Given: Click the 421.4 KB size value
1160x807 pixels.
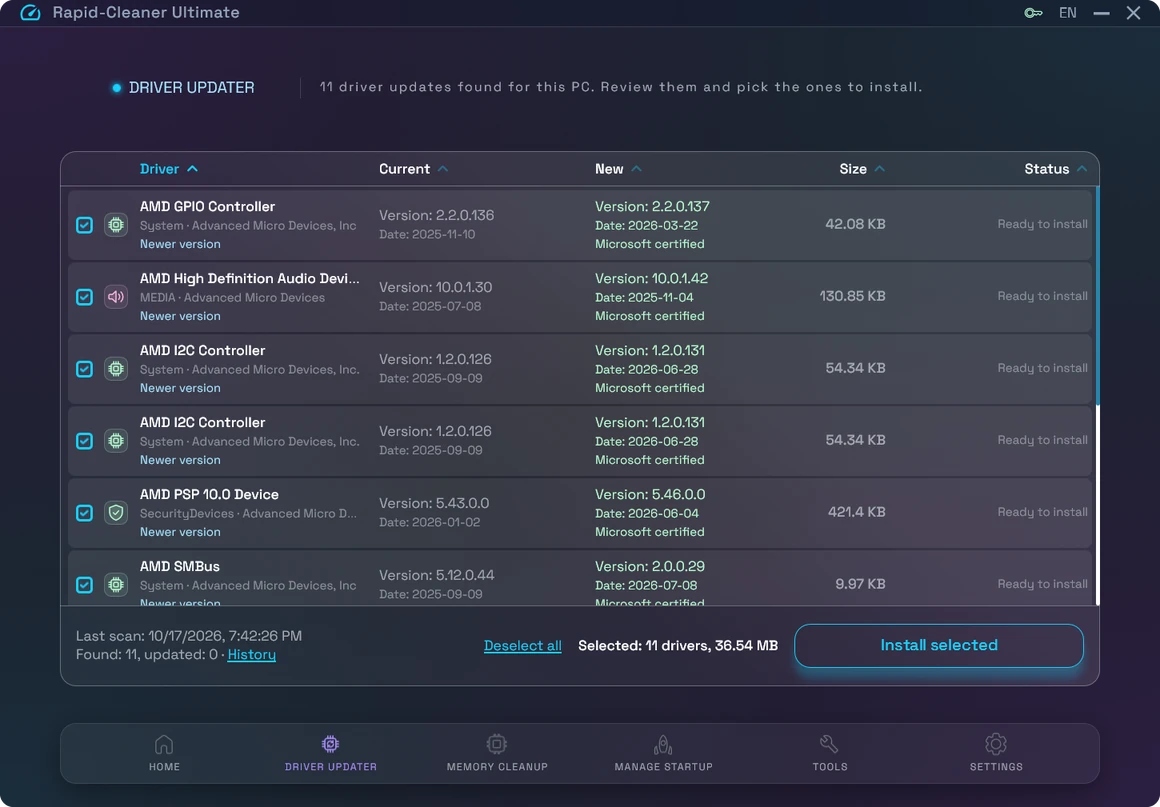Looking at the screenshot, I should 857,512.
